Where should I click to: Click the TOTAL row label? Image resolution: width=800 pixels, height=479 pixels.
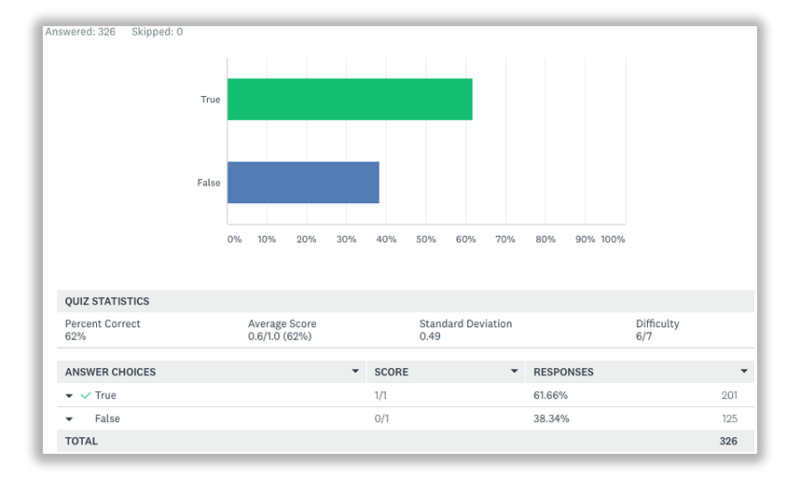click(81, 441)
